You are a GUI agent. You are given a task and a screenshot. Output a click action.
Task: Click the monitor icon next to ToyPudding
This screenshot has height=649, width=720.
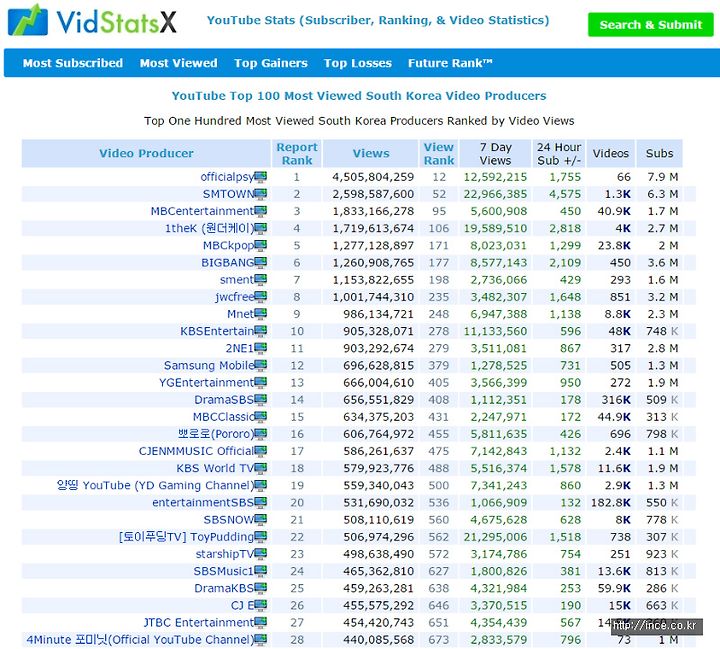point(260,537)
